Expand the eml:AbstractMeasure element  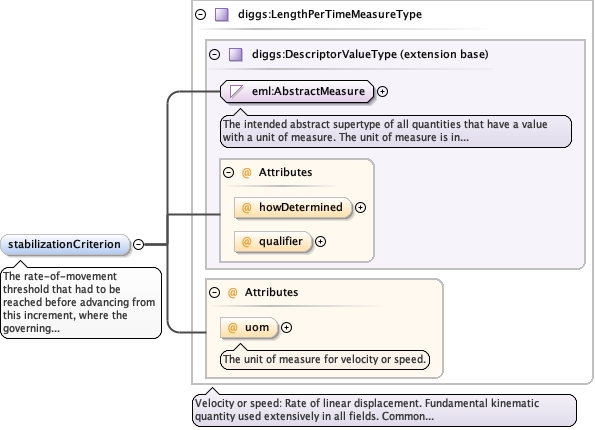382,91
